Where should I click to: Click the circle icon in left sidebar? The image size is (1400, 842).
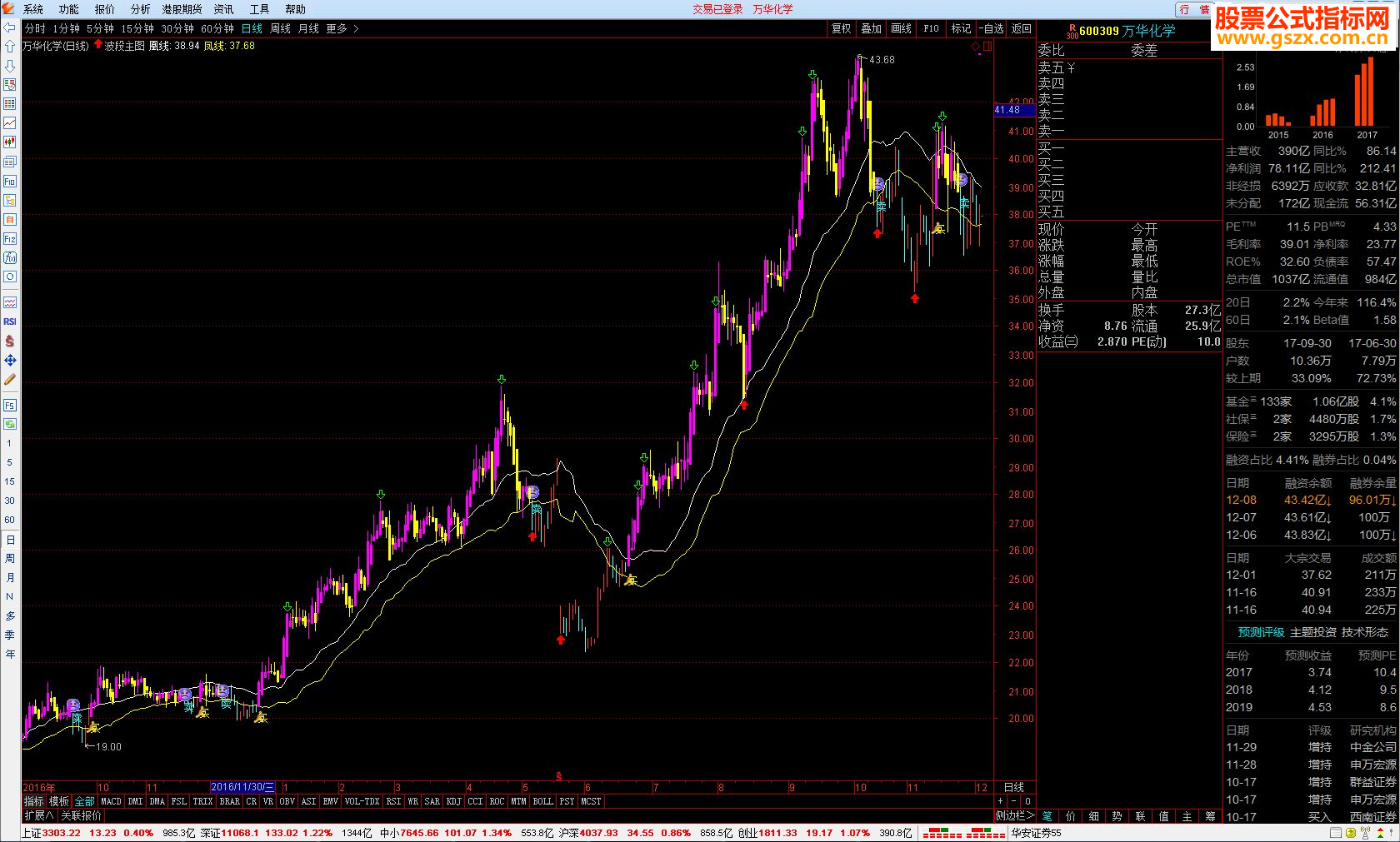point(10,277)
